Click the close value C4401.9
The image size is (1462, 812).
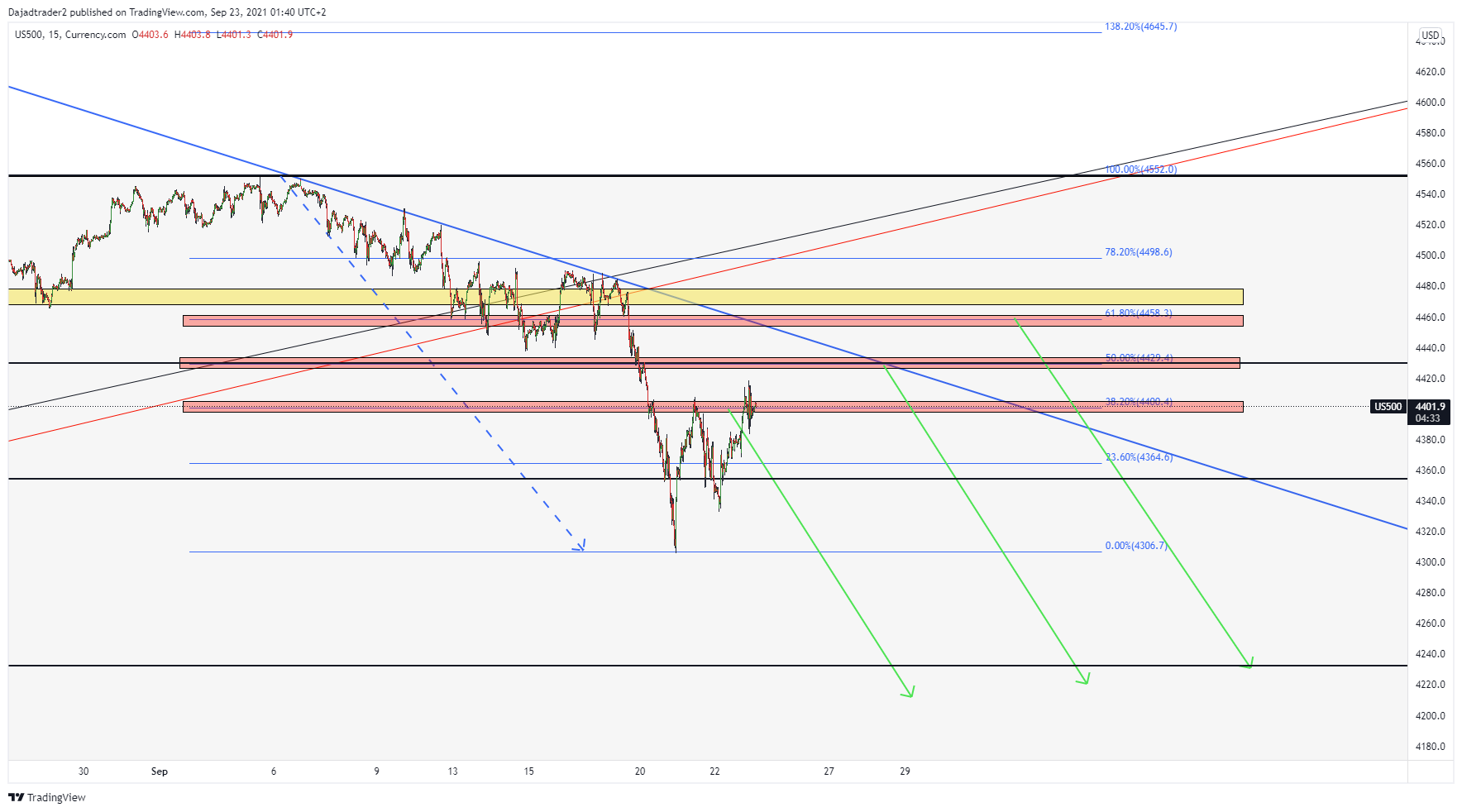pos(275,35)
